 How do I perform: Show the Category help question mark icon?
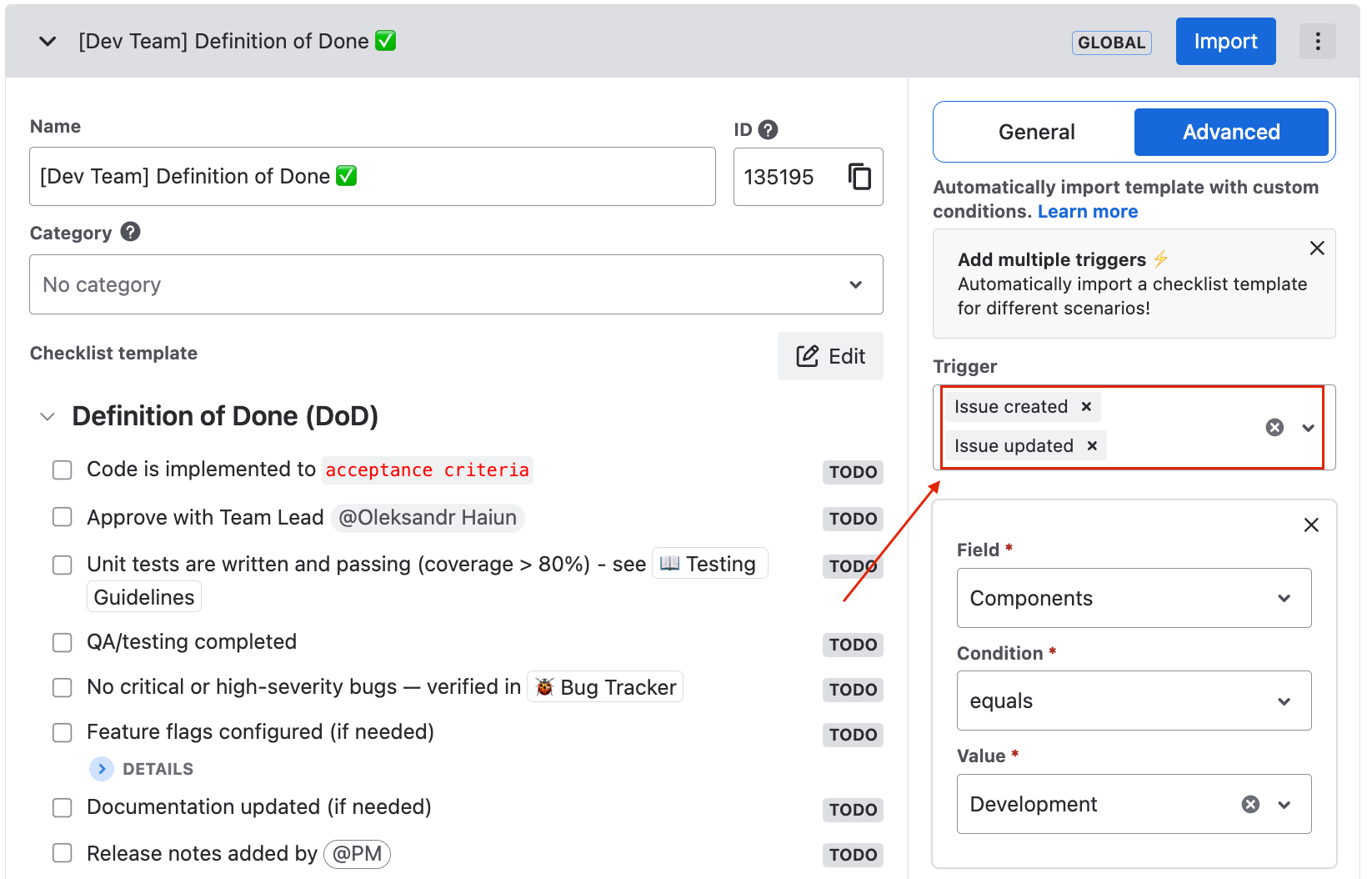[130, 232]
